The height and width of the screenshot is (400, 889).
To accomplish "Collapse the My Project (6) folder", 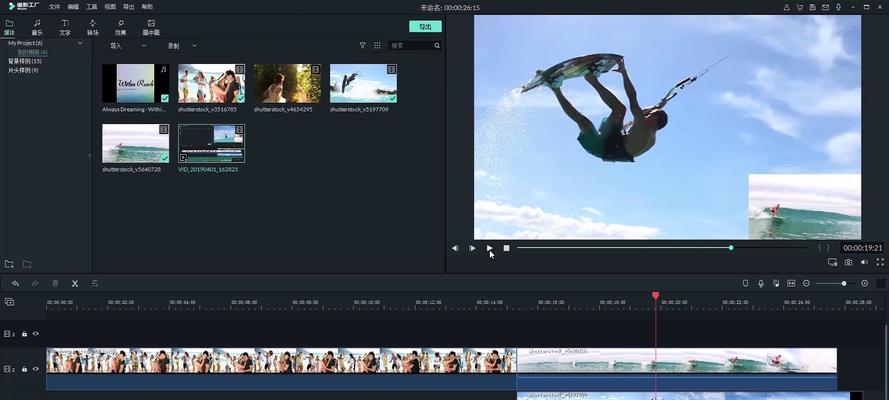I will coord(80,43).
